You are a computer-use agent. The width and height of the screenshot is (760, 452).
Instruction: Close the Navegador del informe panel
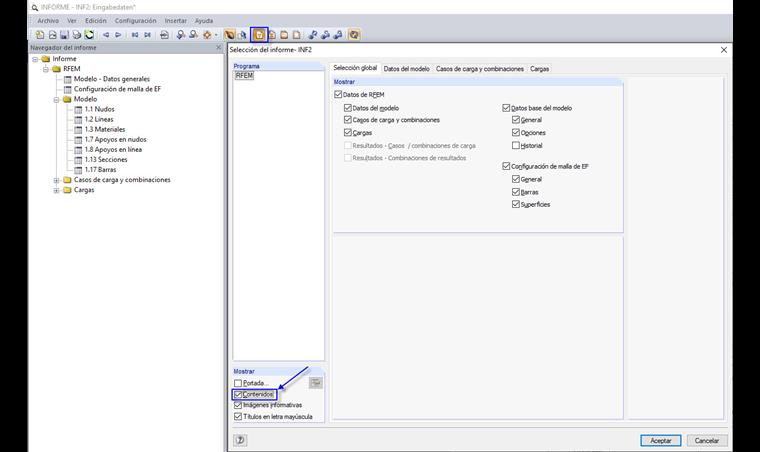coord(219,47)
